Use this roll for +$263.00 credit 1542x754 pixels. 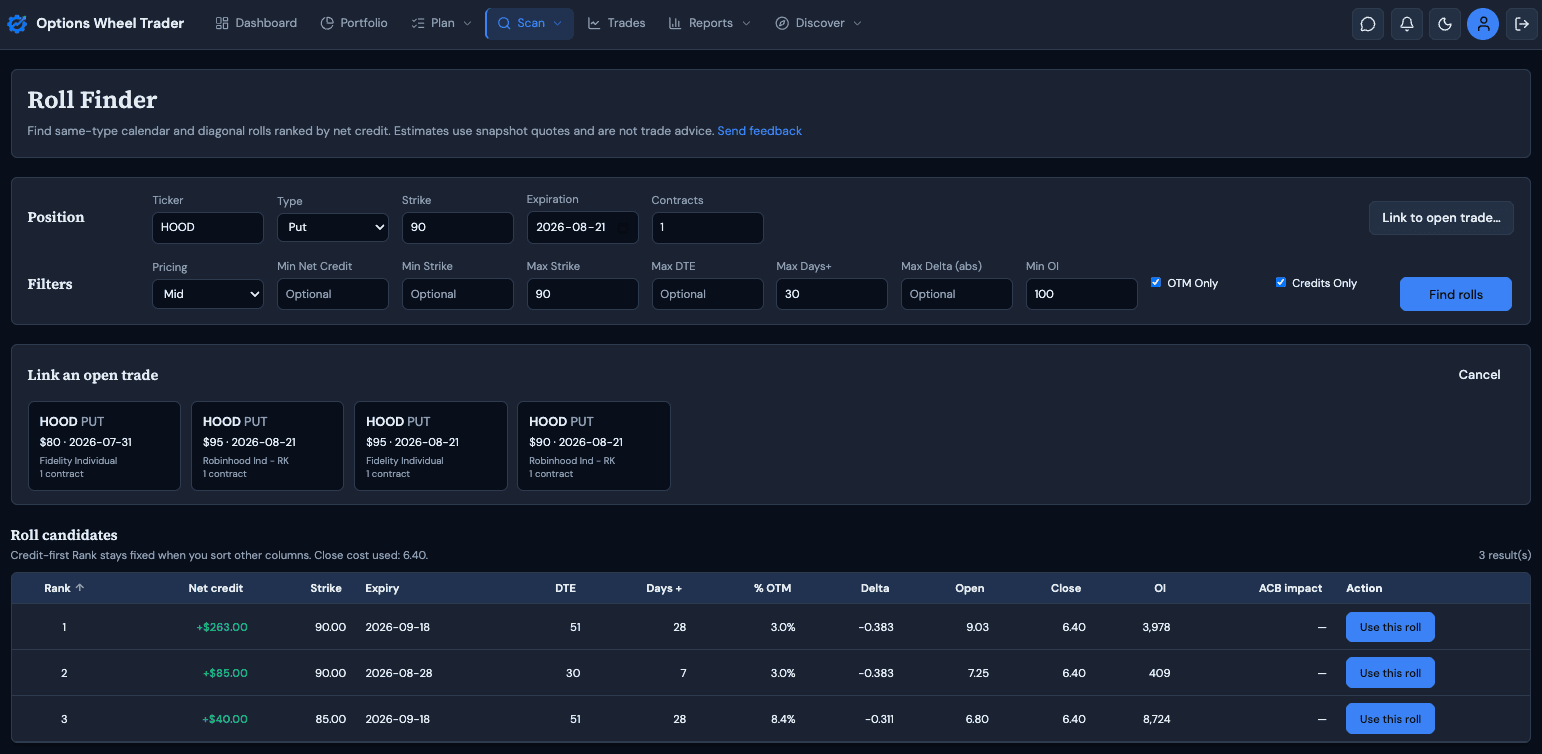1390,627
